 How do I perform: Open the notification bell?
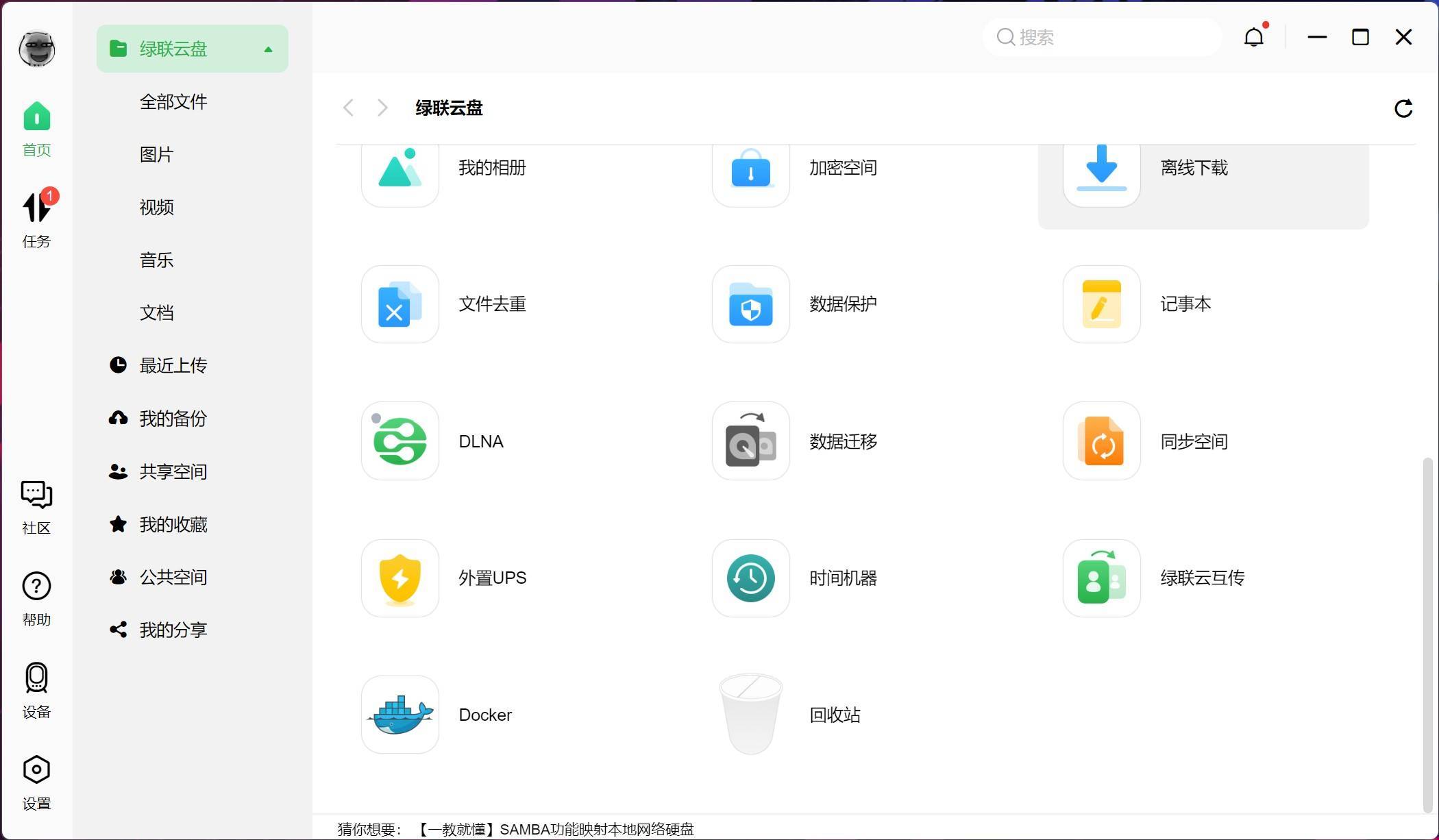[x=1254, y=37]
